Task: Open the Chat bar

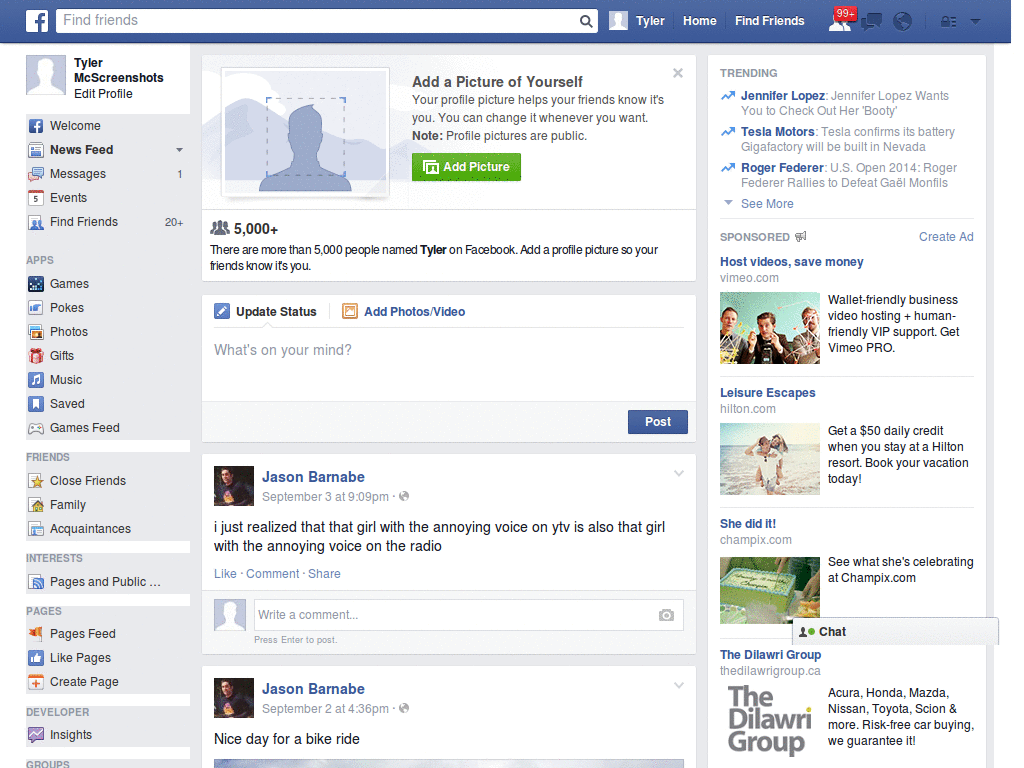Action: (895, 632)
